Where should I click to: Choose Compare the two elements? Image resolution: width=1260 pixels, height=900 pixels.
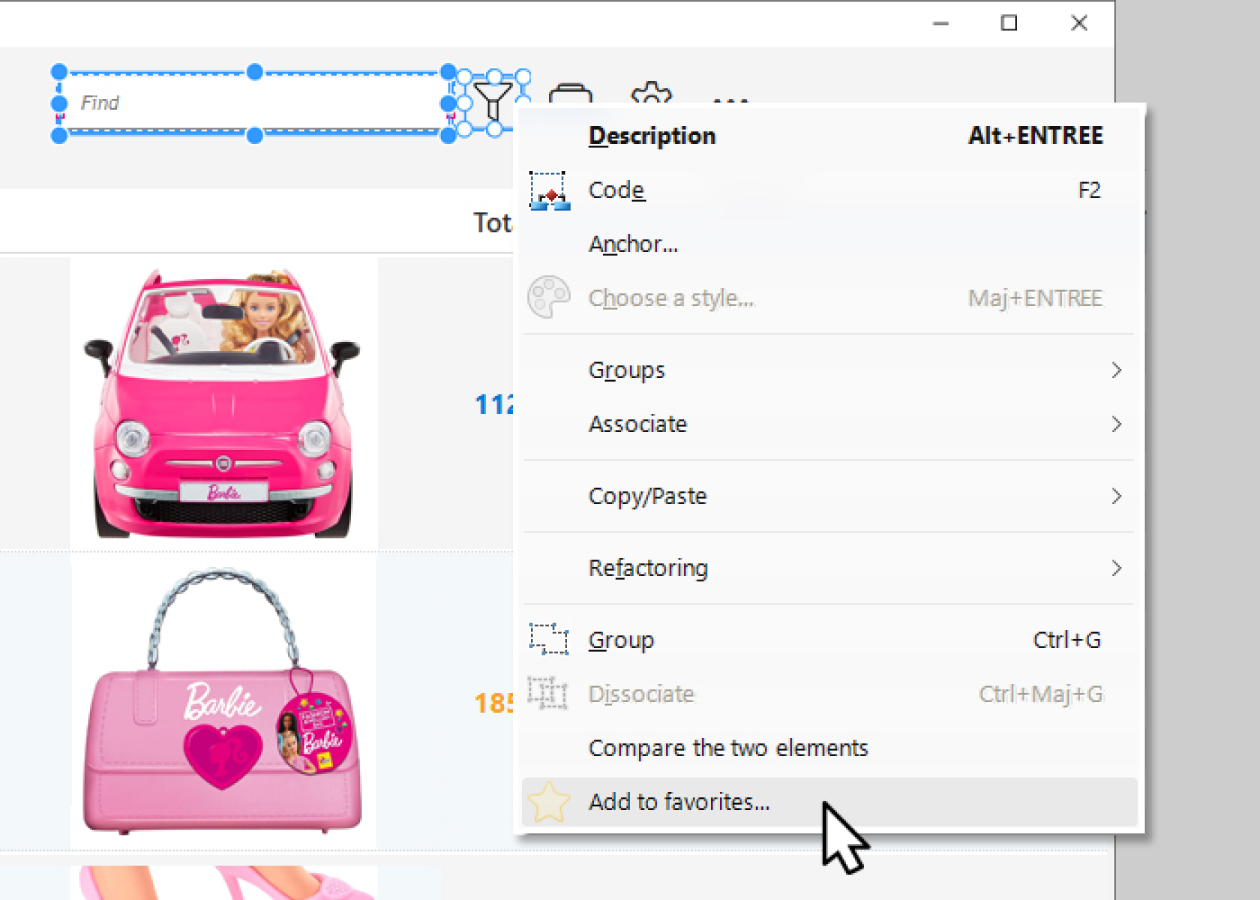click(829, 748)
